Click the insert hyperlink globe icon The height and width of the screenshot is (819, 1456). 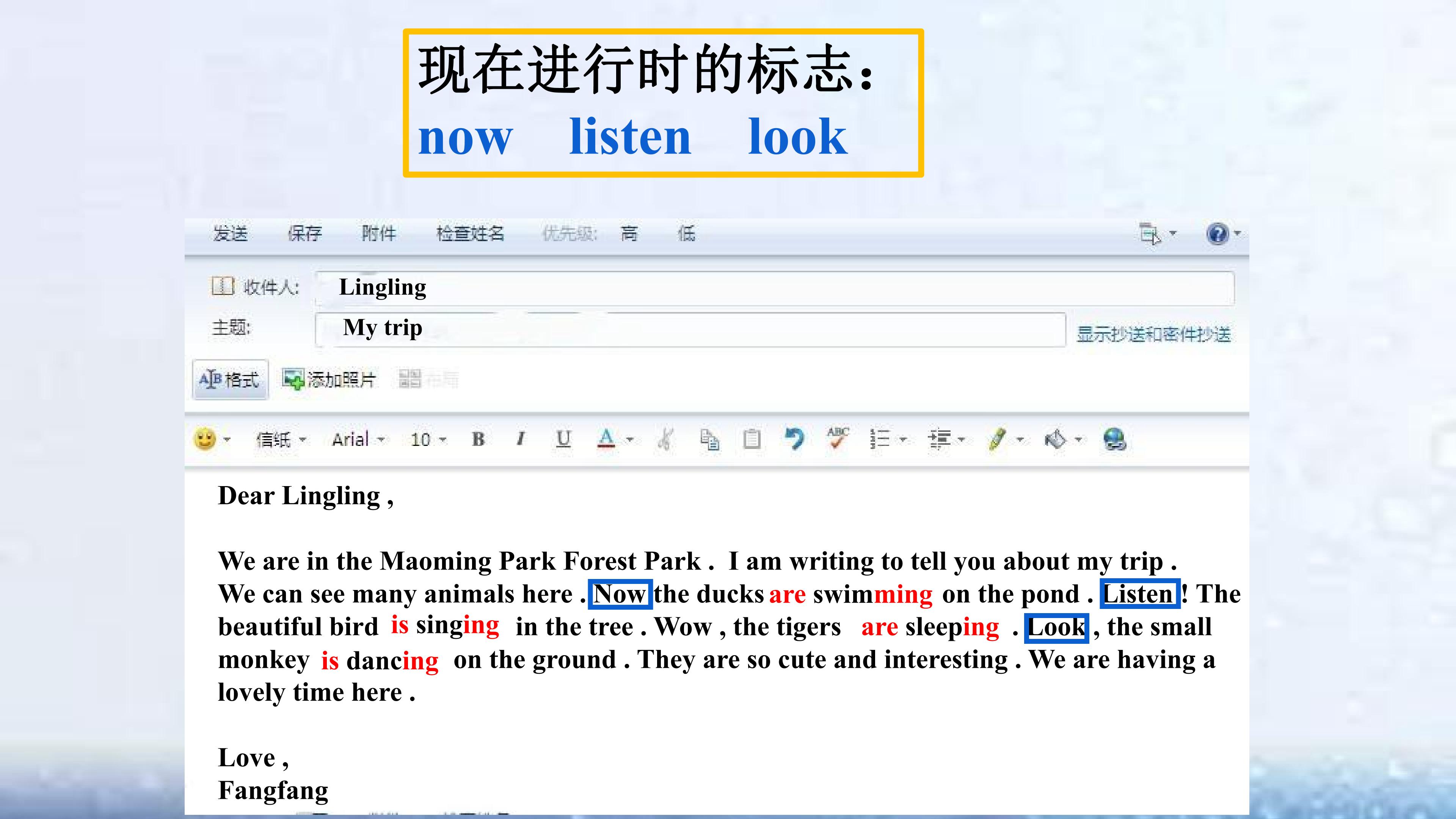1114,439
